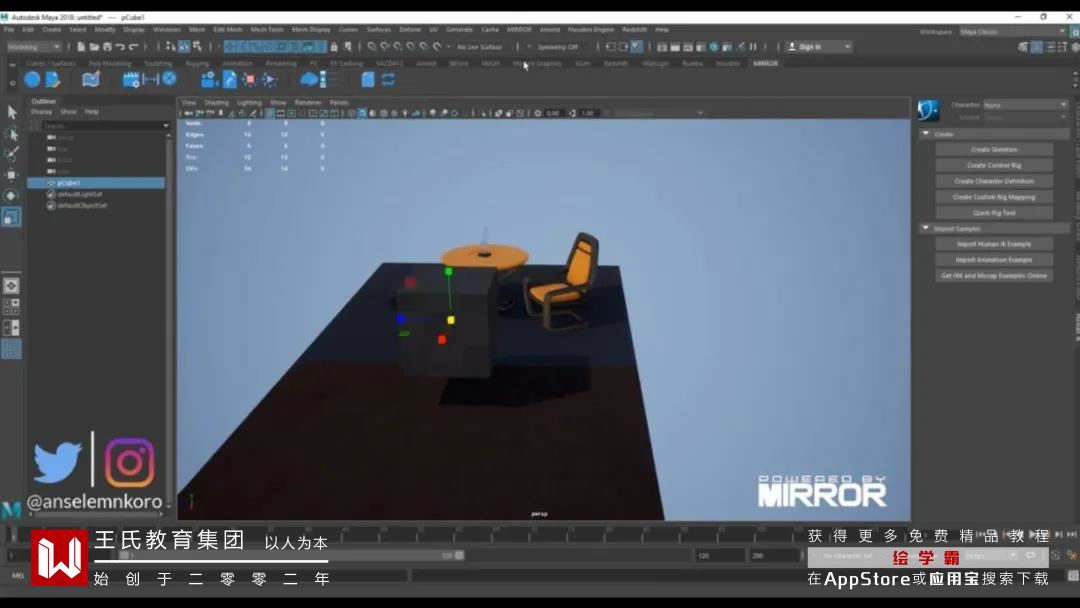Viewport: 1080px width, 608px height.
Task: Toggle the second snap magnet icon
Action: tap(385, 47)
